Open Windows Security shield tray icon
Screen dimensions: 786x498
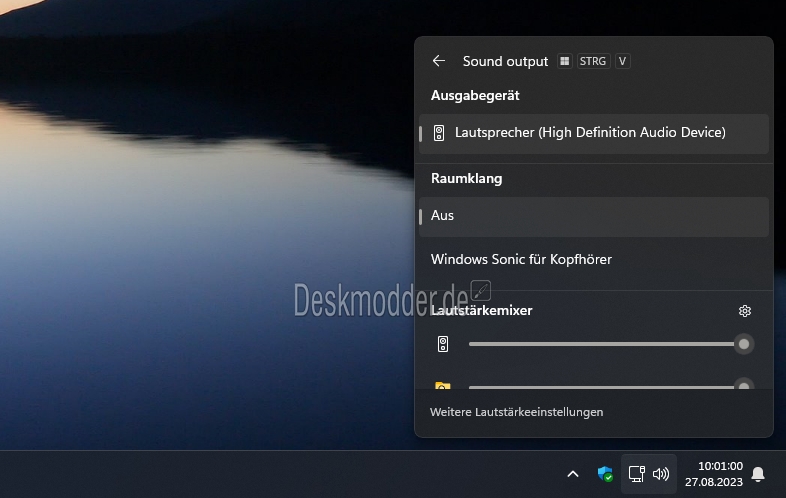(606, 474)
